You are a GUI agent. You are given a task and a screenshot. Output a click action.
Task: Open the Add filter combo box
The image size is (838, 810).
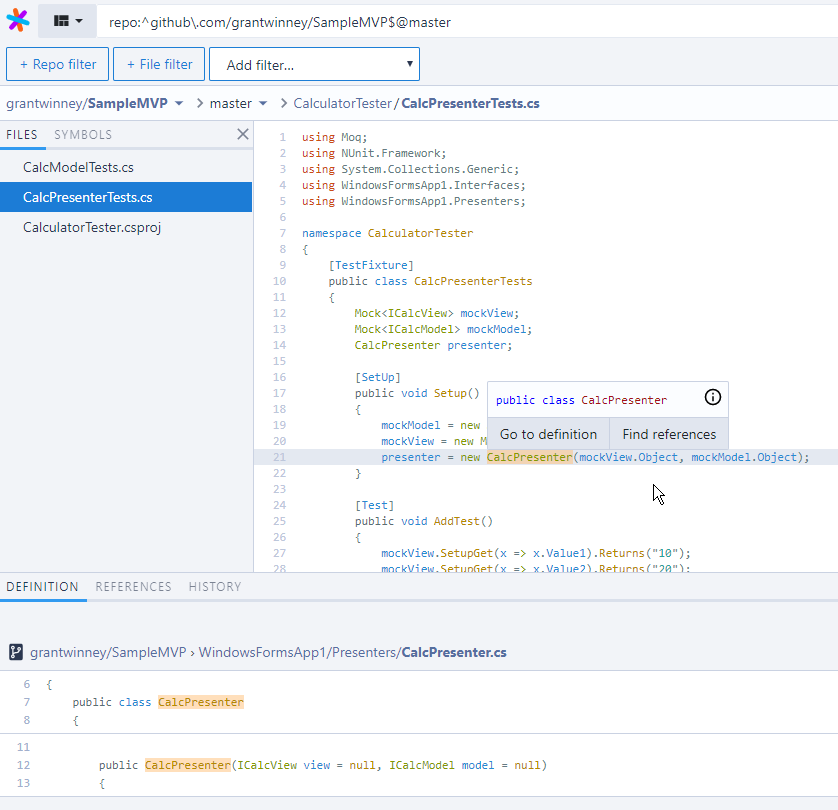coord(314,64)
